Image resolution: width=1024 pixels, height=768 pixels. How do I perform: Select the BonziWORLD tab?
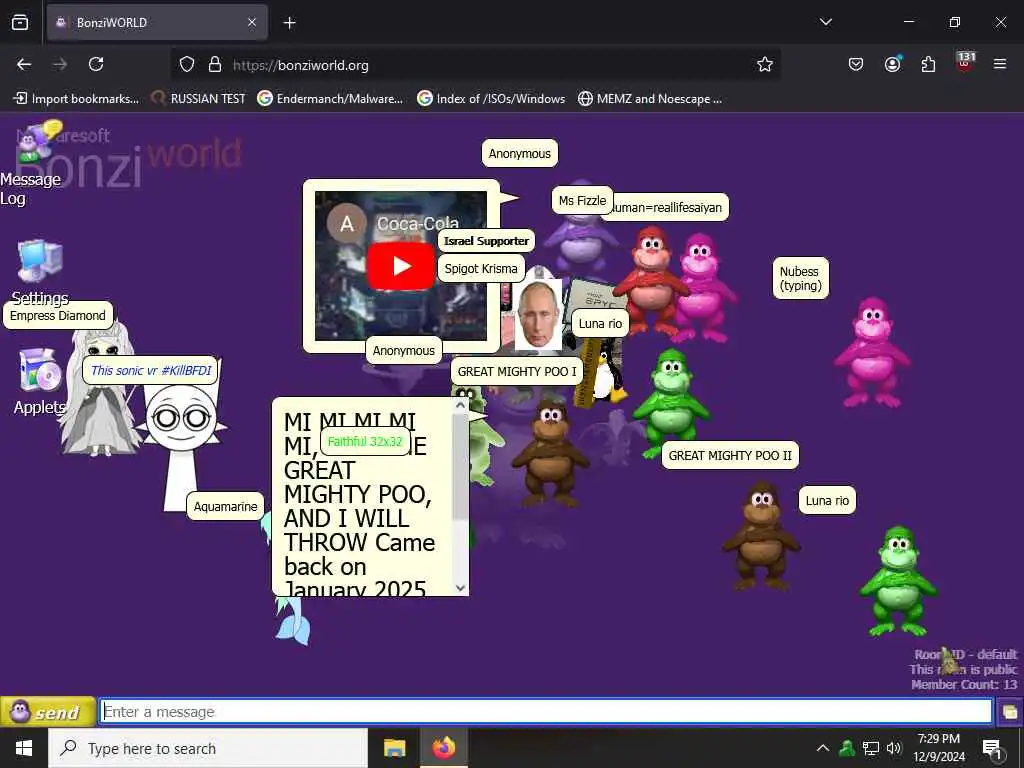(157, 23)
